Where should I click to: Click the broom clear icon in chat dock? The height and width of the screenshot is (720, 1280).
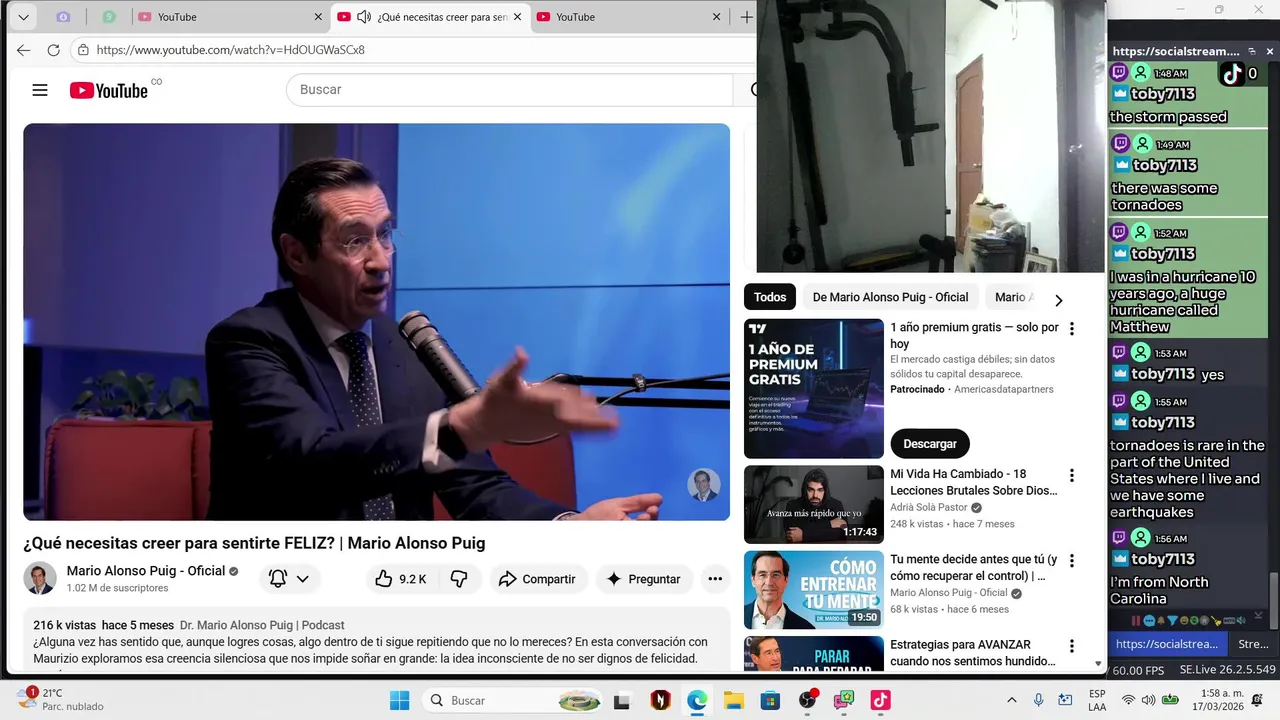click(1216, 621)
